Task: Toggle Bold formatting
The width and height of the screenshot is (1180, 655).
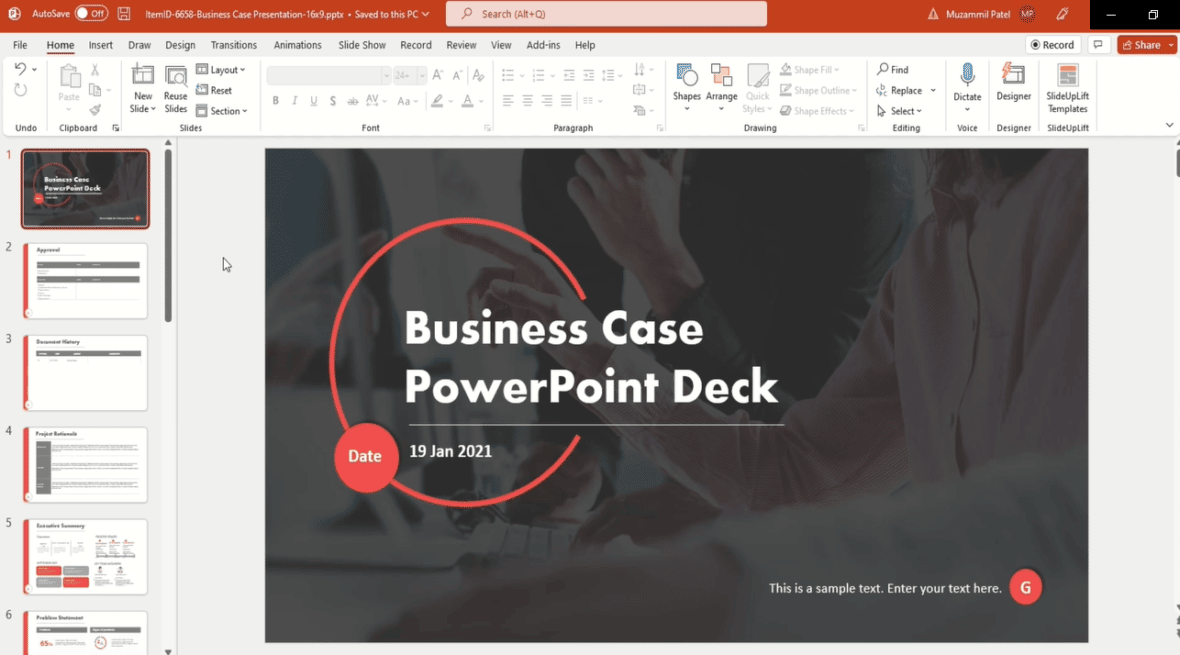Action: pos(276,101)
